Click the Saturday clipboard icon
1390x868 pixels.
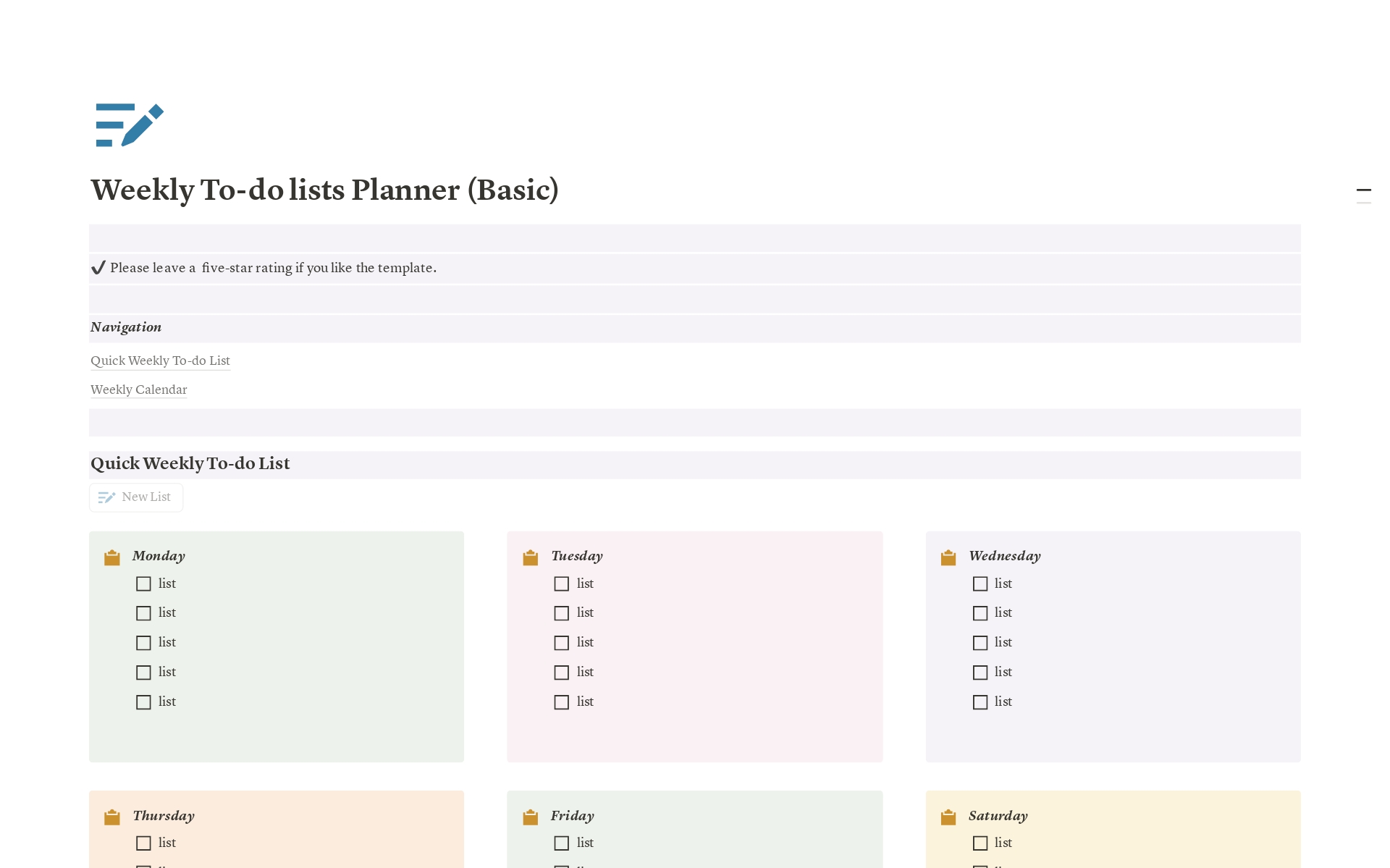pos(948,817)
